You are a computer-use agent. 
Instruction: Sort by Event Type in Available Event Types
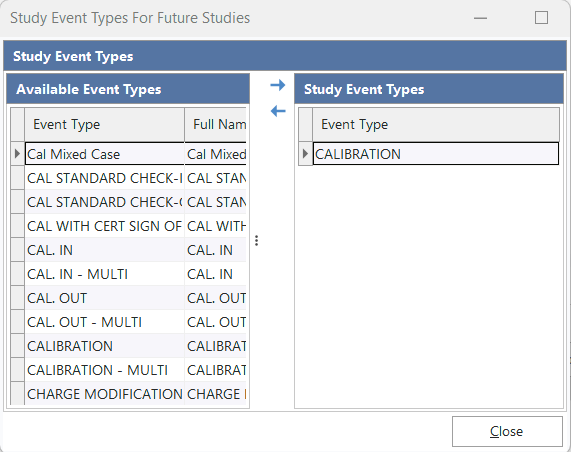click(x=105, y=125)
